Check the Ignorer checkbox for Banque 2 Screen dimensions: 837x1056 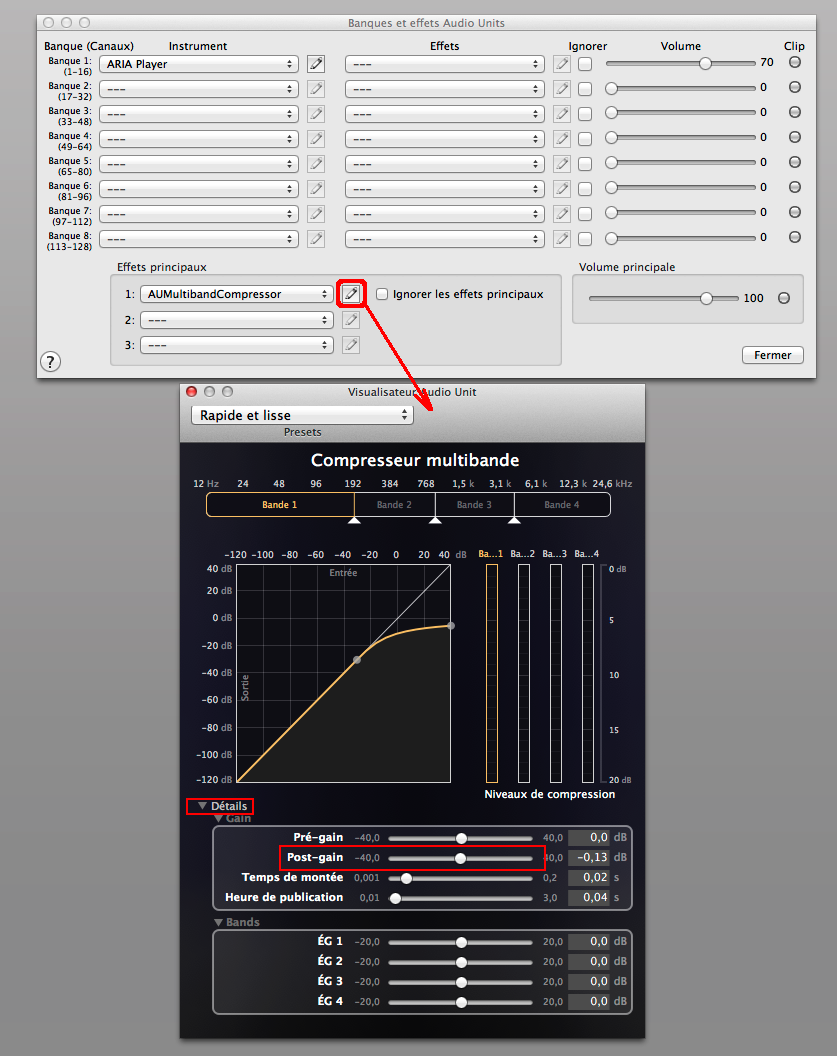coord(585,88)
